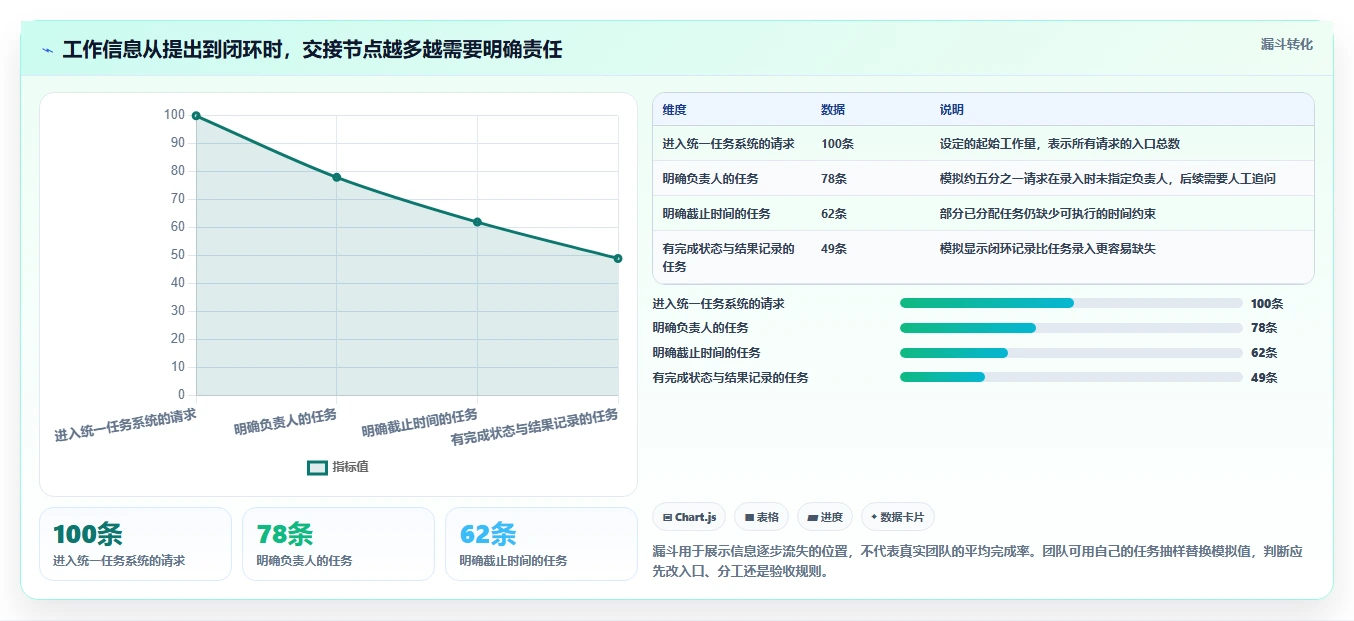
Task: Click the 100条 data card
Action: coord(135,544)
